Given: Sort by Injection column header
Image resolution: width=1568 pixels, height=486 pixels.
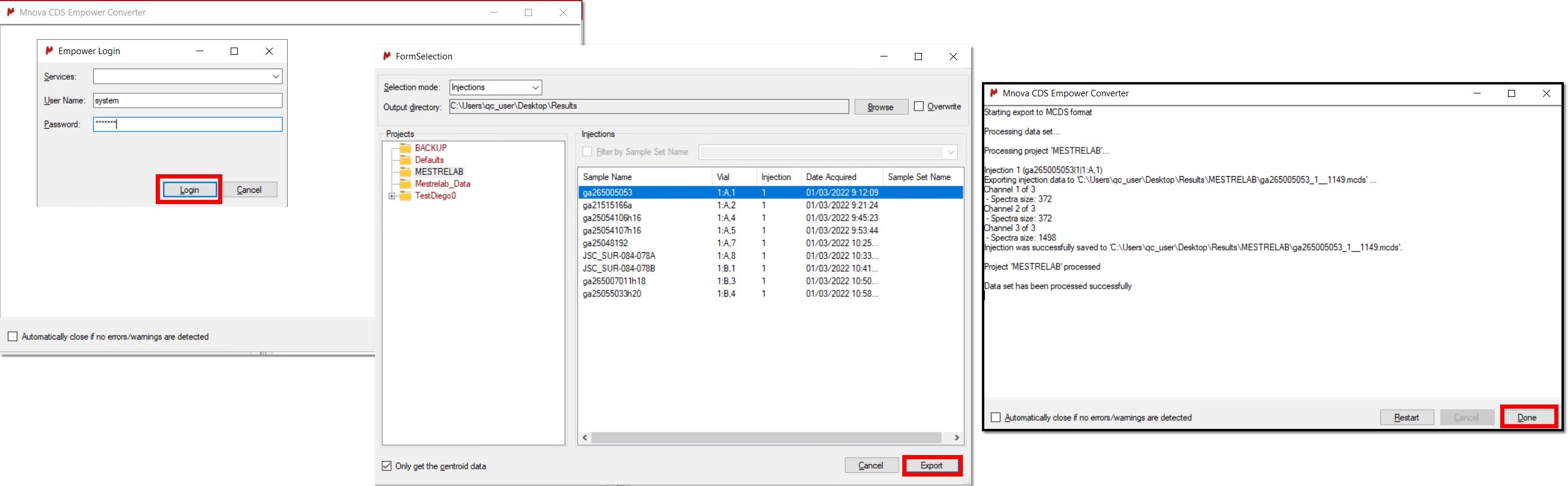Looking at the screenshot, I should [779, 177].
